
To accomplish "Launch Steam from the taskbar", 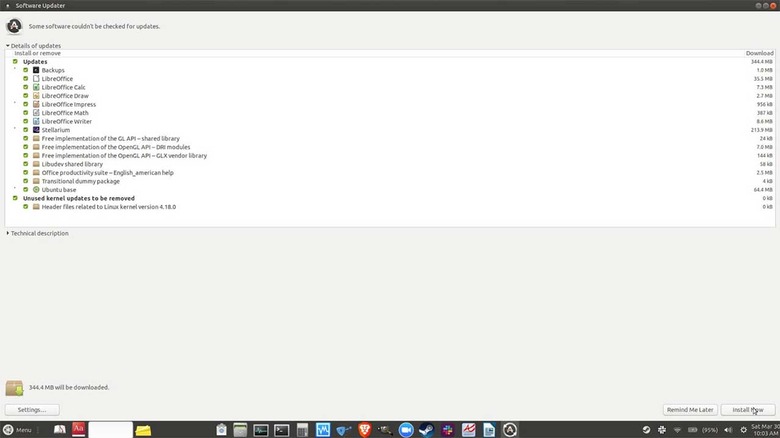I will [426, 430].
